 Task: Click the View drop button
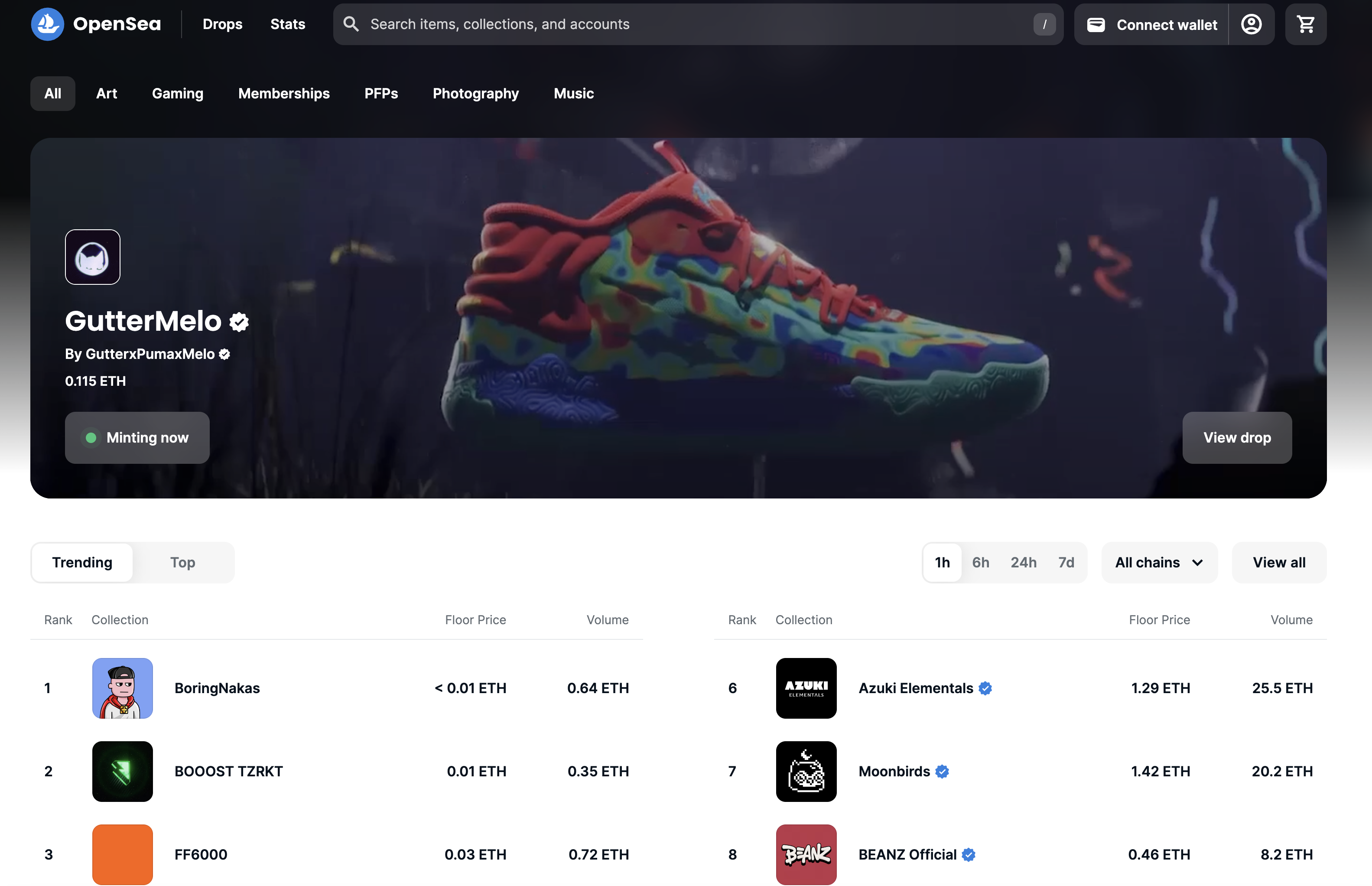(1236, 437)
